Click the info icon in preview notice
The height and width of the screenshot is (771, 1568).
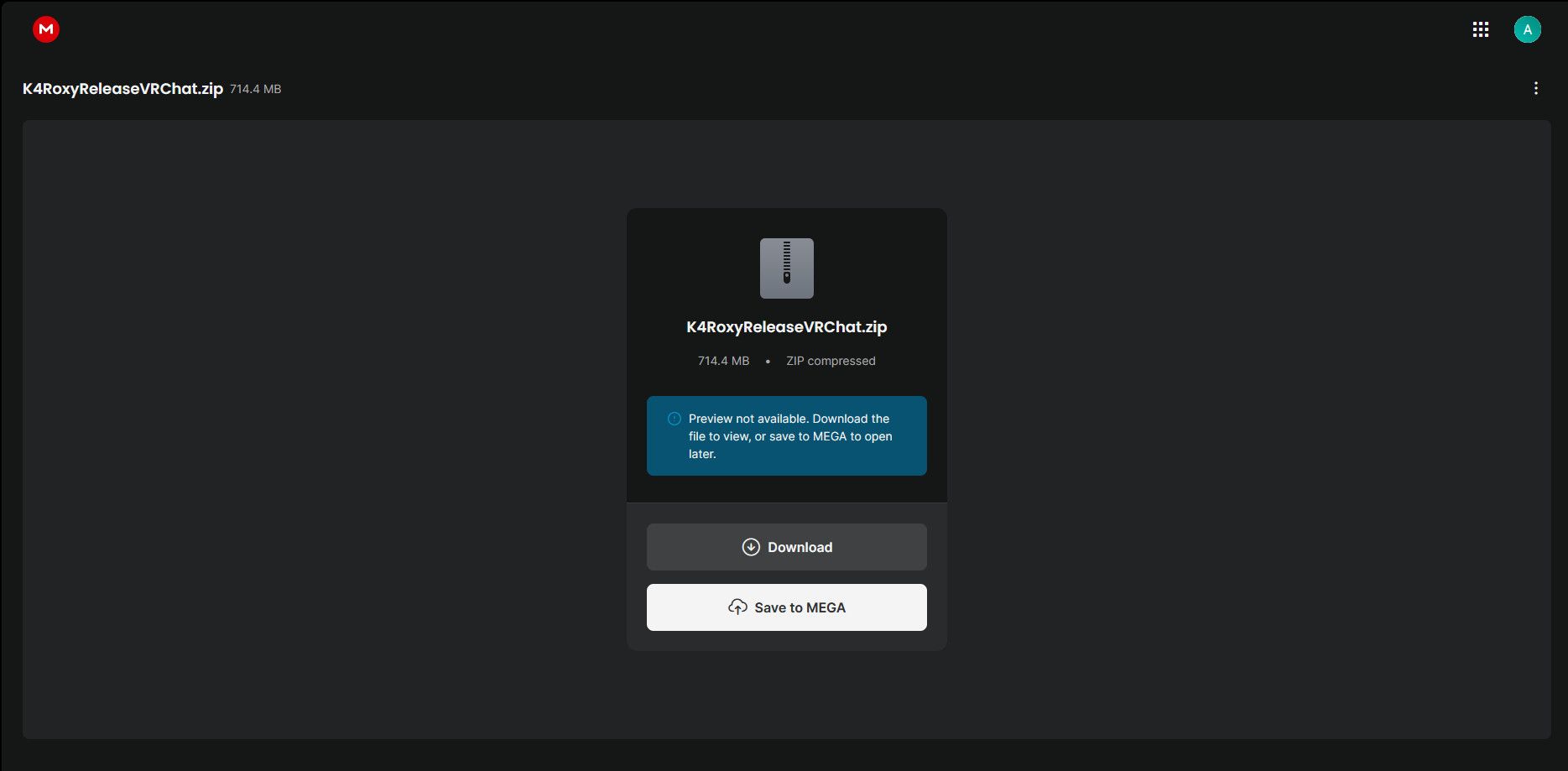tap(674, 419)
